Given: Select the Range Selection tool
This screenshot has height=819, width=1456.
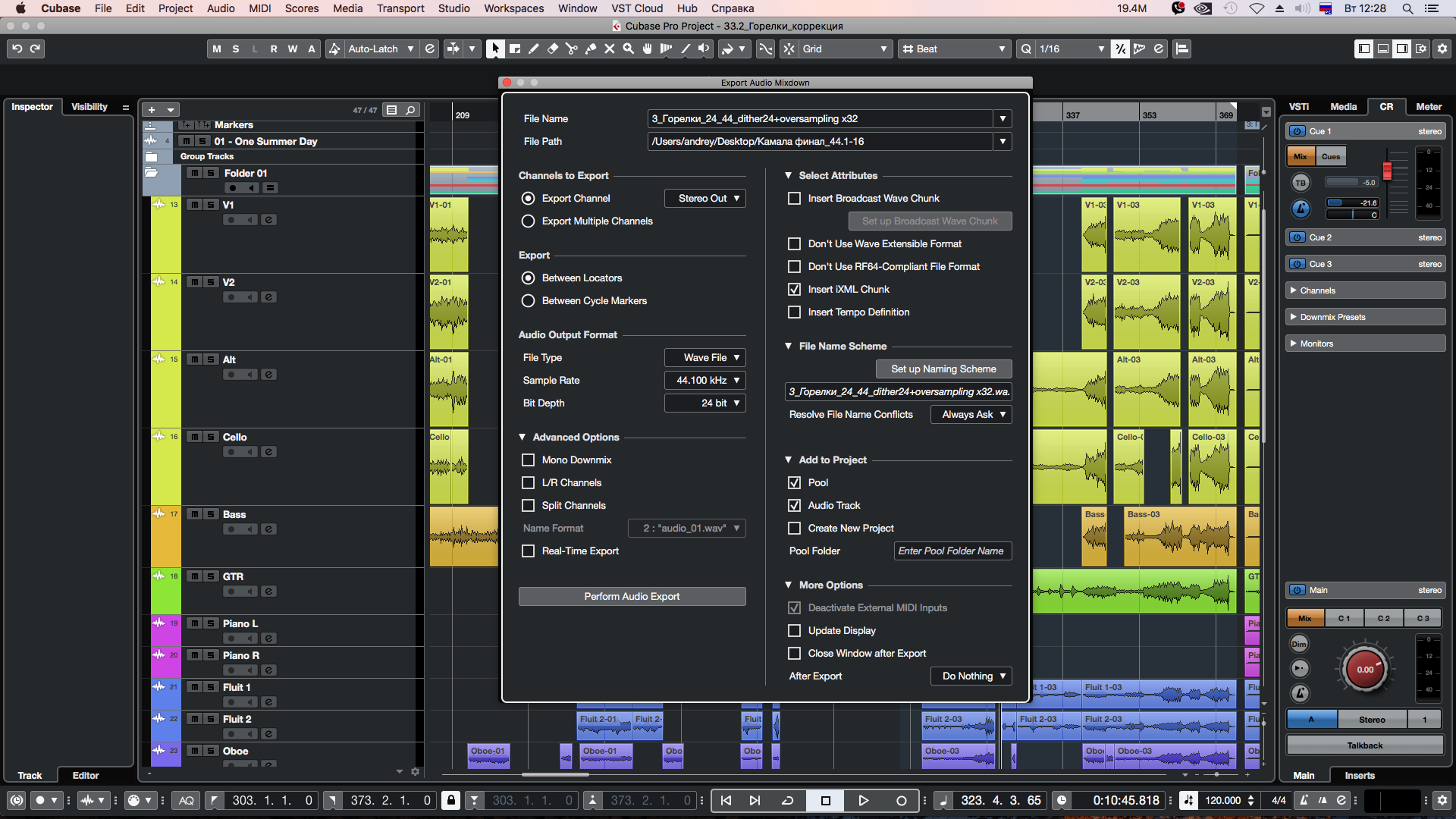Looking at the screenshot, I should pyautogui.click(x=515, y=49).
